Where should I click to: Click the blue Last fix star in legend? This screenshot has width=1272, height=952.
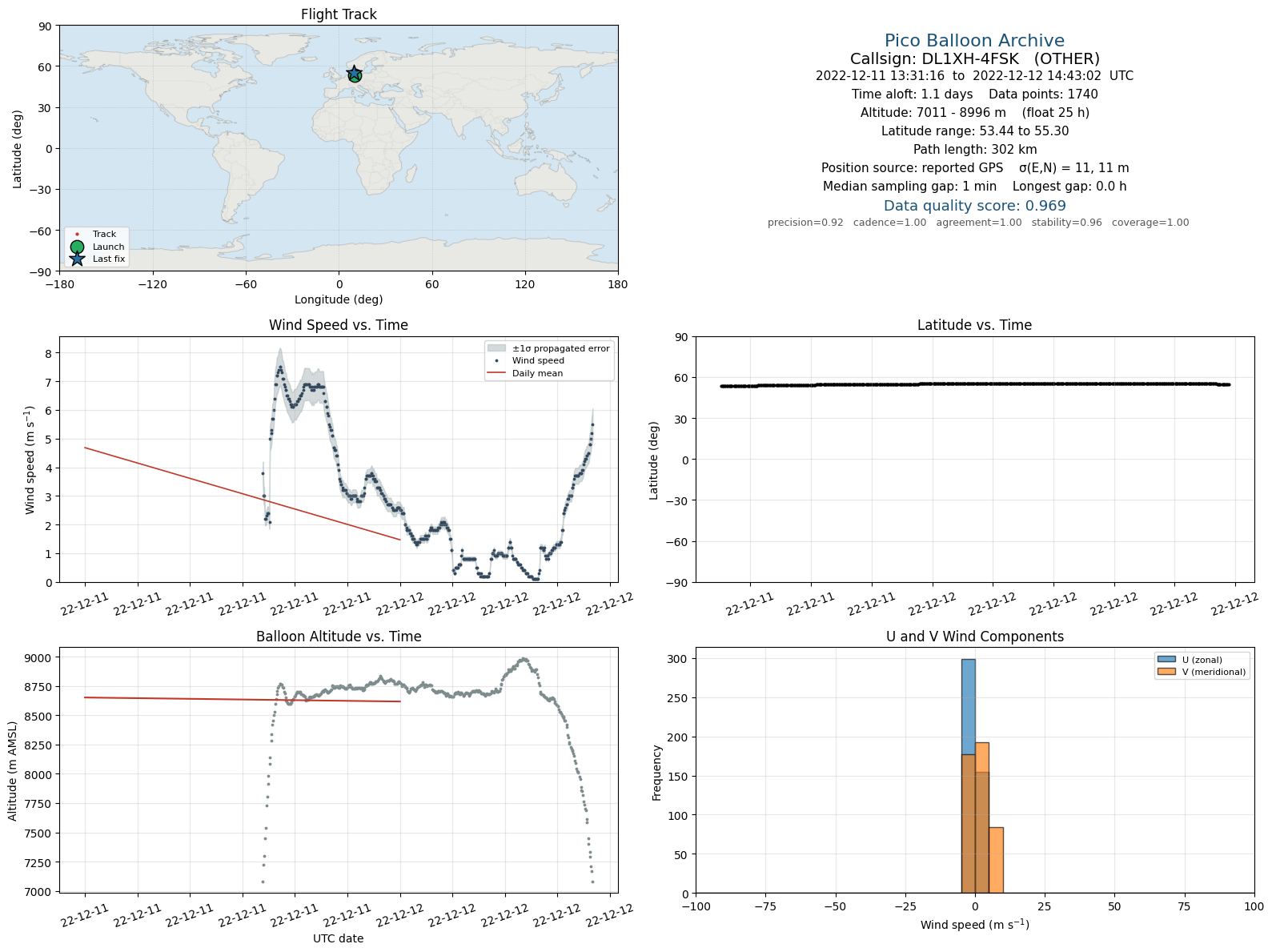tap(77, 259)
